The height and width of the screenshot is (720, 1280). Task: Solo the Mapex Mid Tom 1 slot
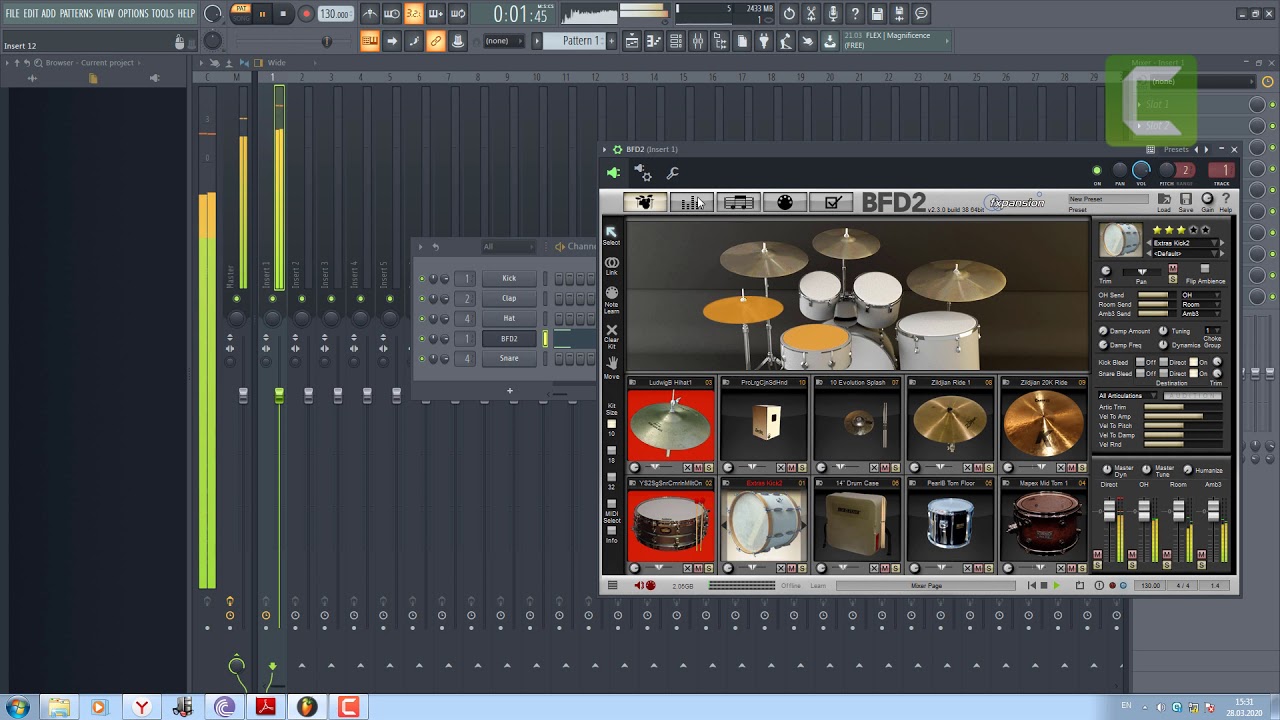[1082, 568]
